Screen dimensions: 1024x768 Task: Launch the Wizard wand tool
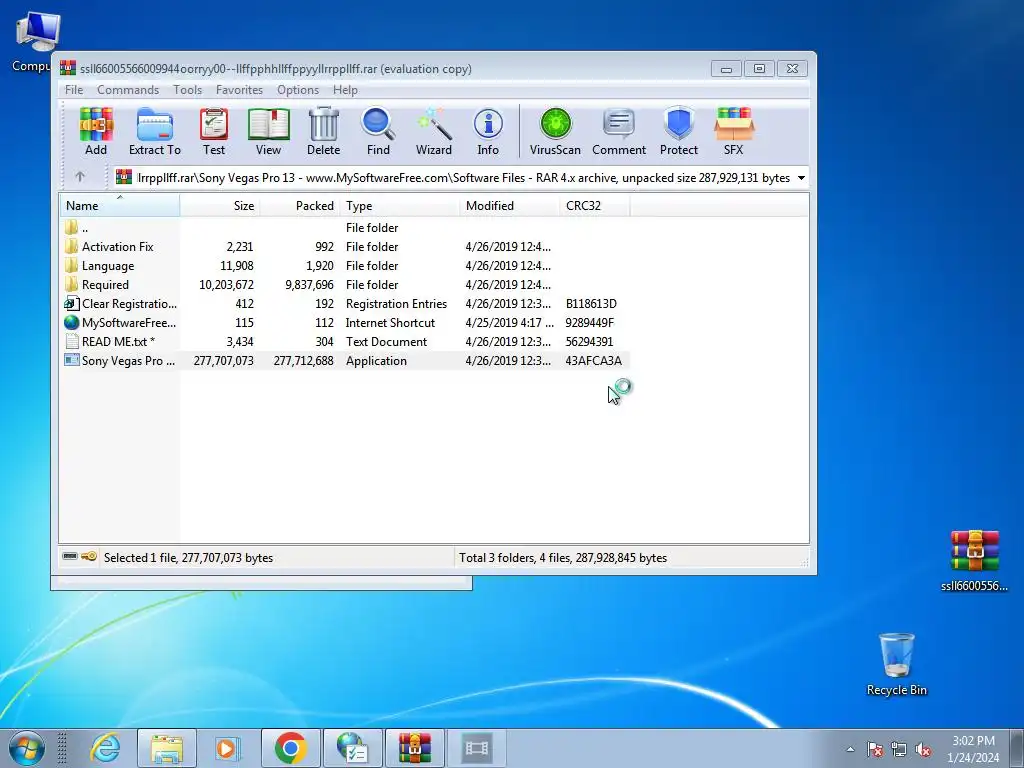pyautogui.click(x=434, y=131)
